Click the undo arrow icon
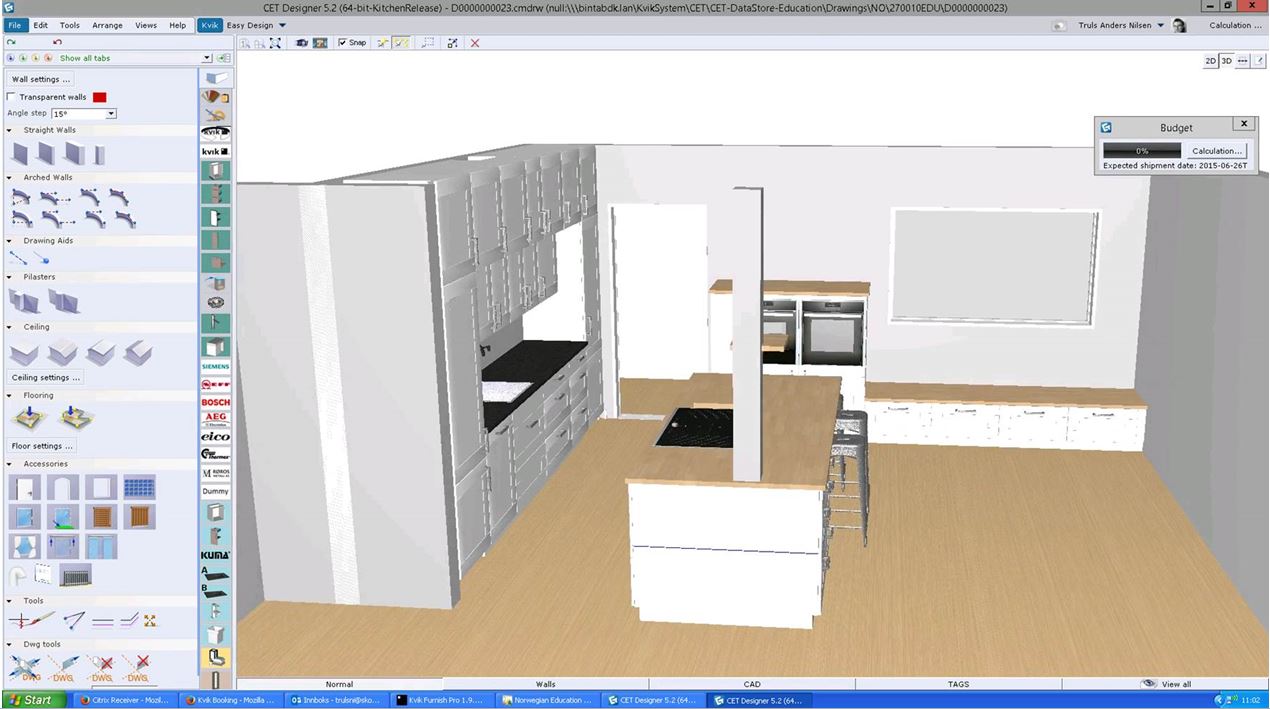The height and width of the screenshot is (709, 1270). click(x=57, y=42)
